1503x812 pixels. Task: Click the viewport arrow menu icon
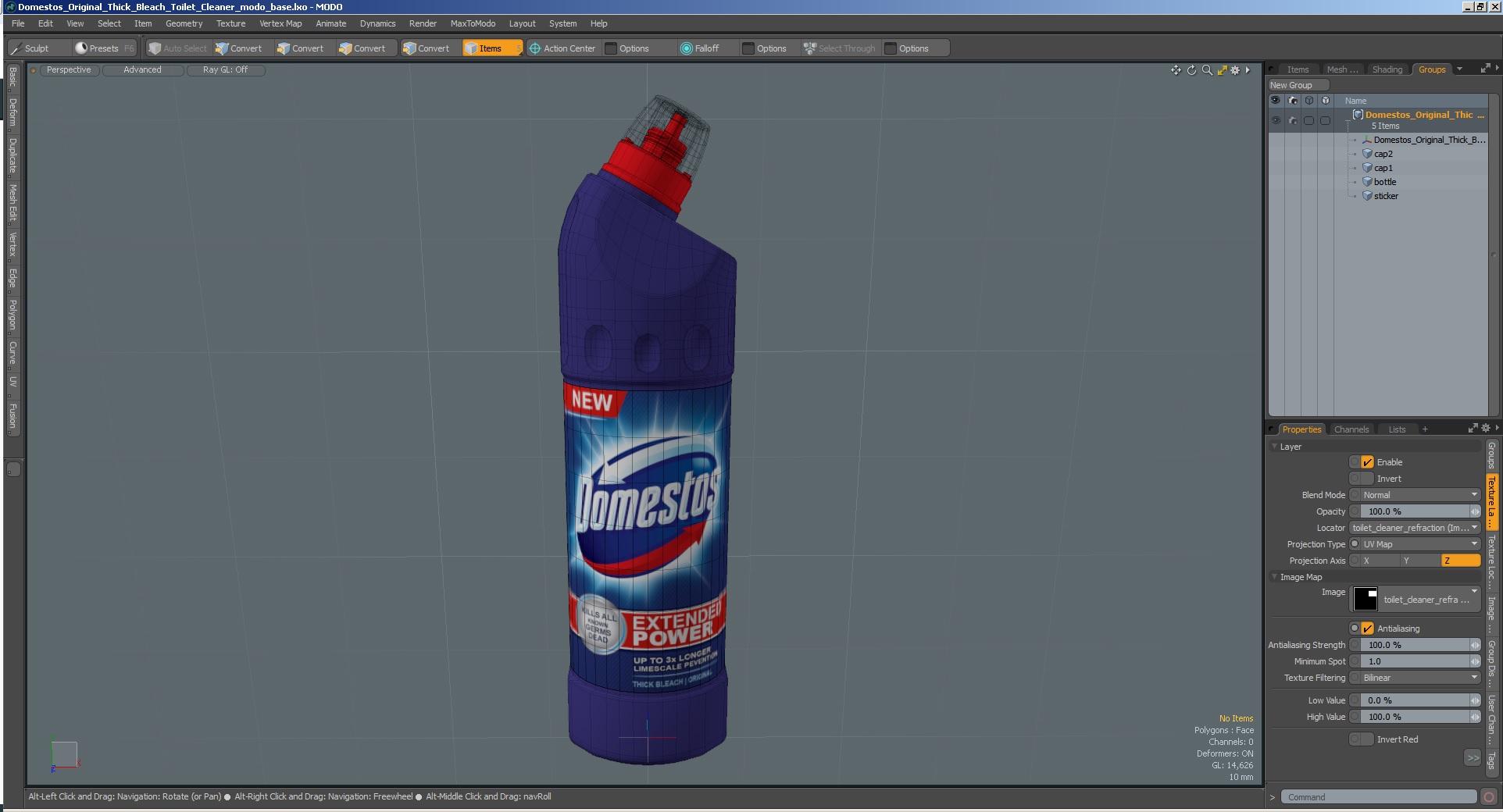(1248, 70)
